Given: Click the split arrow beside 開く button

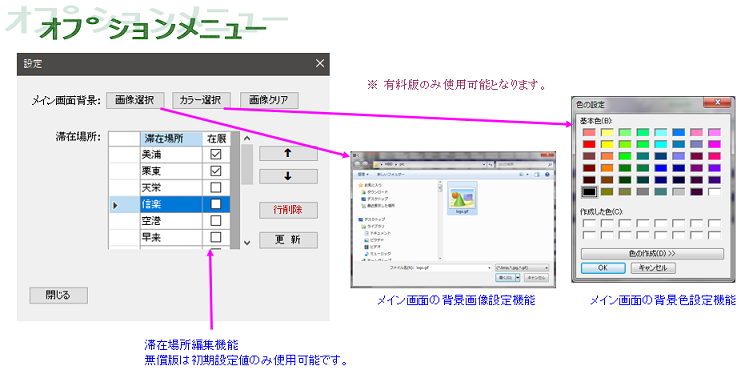Looking at the screenshot, I should point(518,277).
